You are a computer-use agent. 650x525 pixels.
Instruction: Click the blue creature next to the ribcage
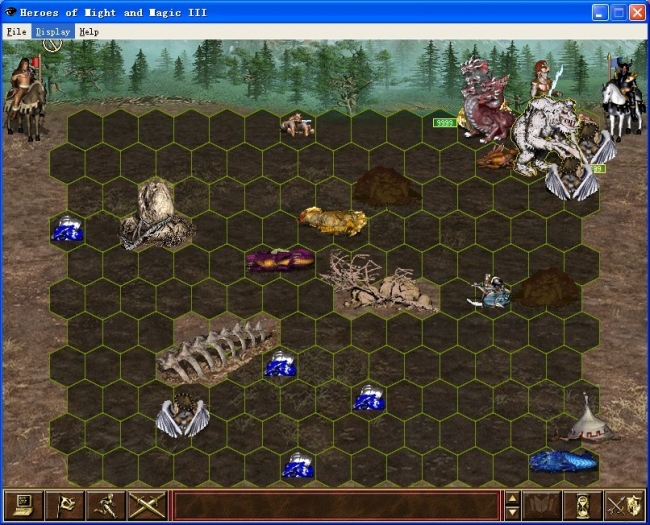tap(280, 364)
